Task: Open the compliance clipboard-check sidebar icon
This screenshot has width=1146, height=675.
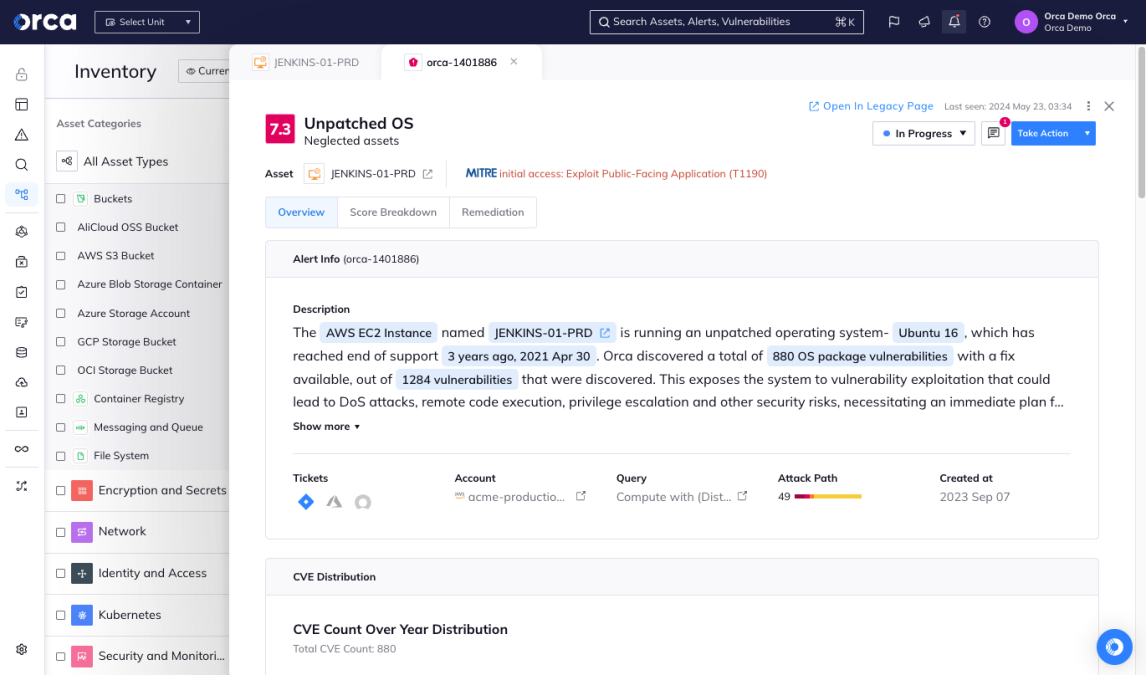Action: (x=22, y=292)
